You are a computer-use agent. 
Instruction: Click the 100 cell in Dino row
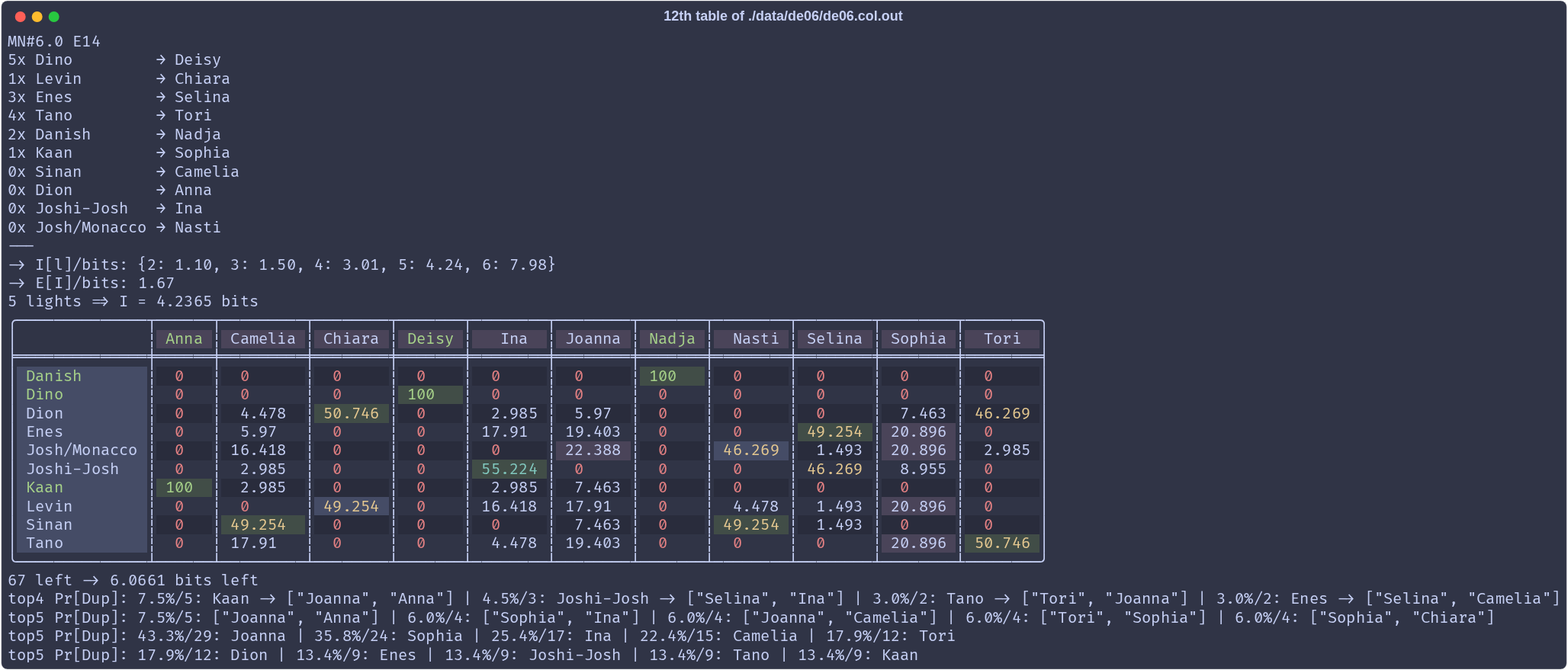pos(430,395)
